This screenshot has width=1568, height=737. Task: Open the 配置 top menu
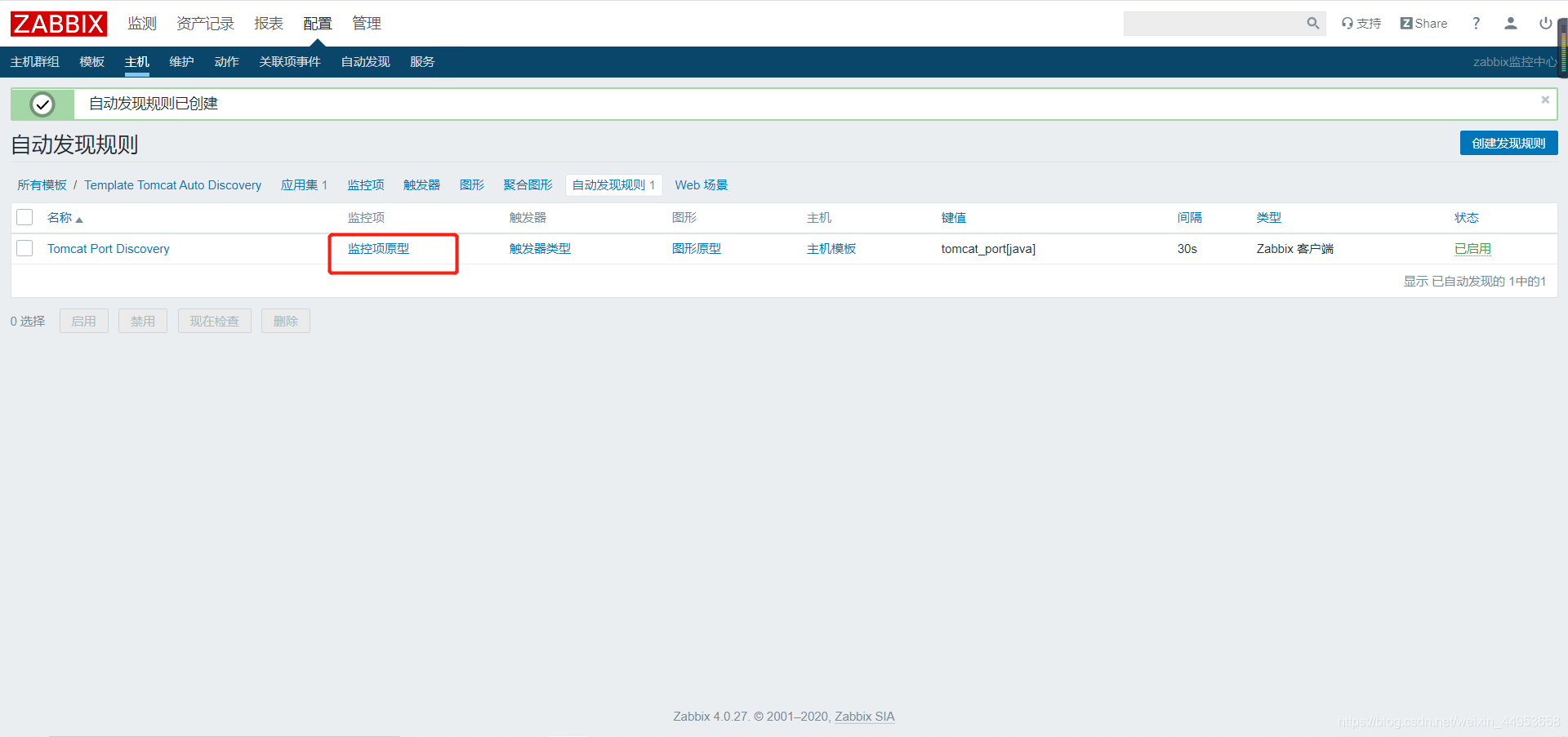[x=318, y=24]
